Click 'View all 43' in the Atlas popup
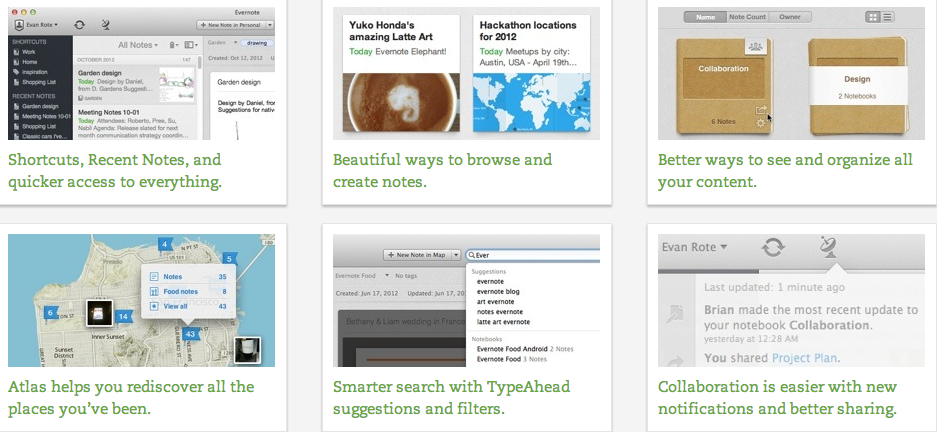This screenshot has width=937, height=432. (188, 306)
